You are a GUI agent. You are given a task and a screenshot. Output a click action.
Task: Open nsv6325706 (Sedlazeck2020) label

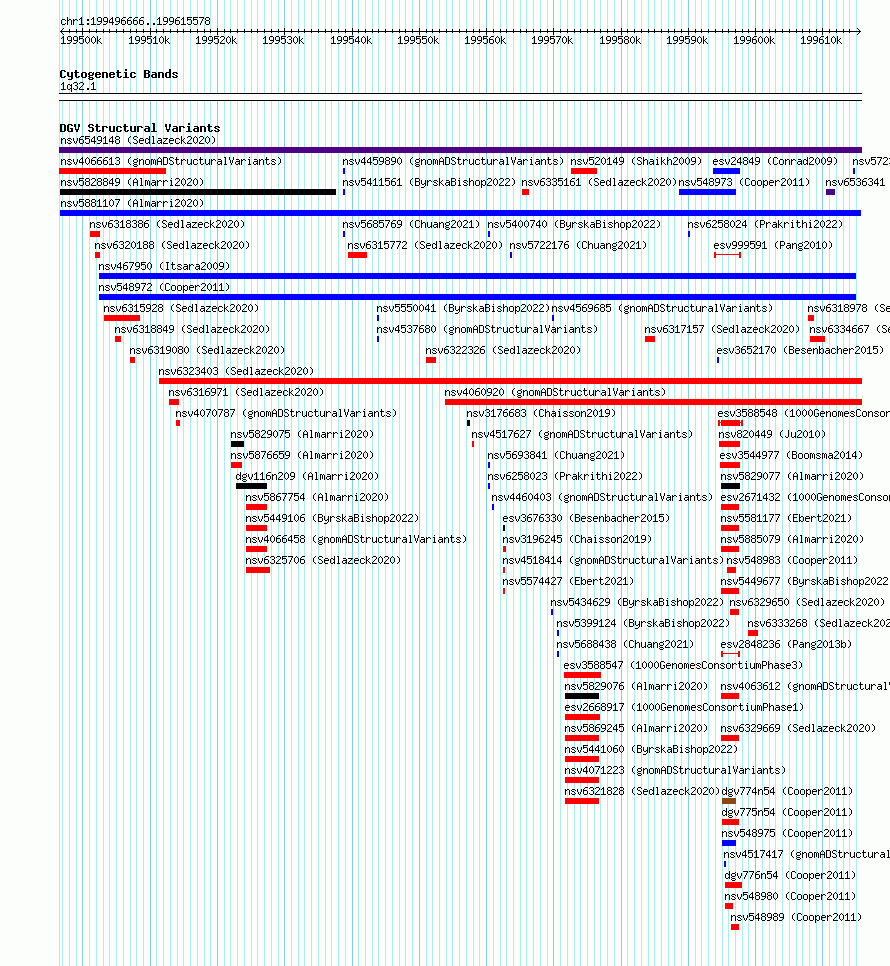[323, 559]
